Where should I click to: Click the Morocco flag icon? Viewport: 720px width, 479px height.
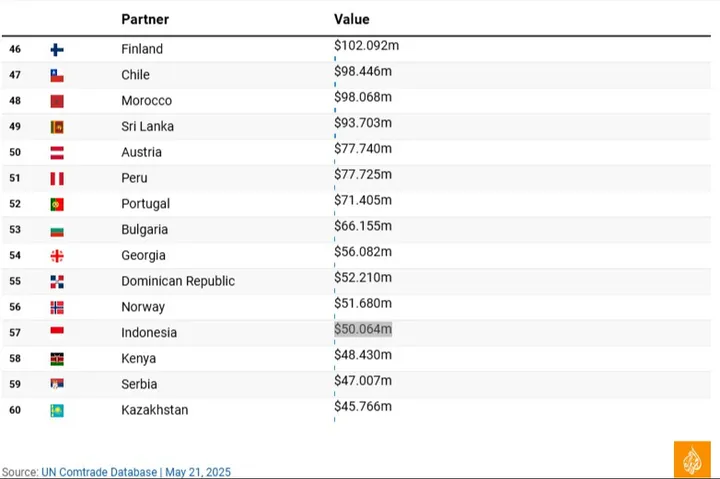(57, 101)
